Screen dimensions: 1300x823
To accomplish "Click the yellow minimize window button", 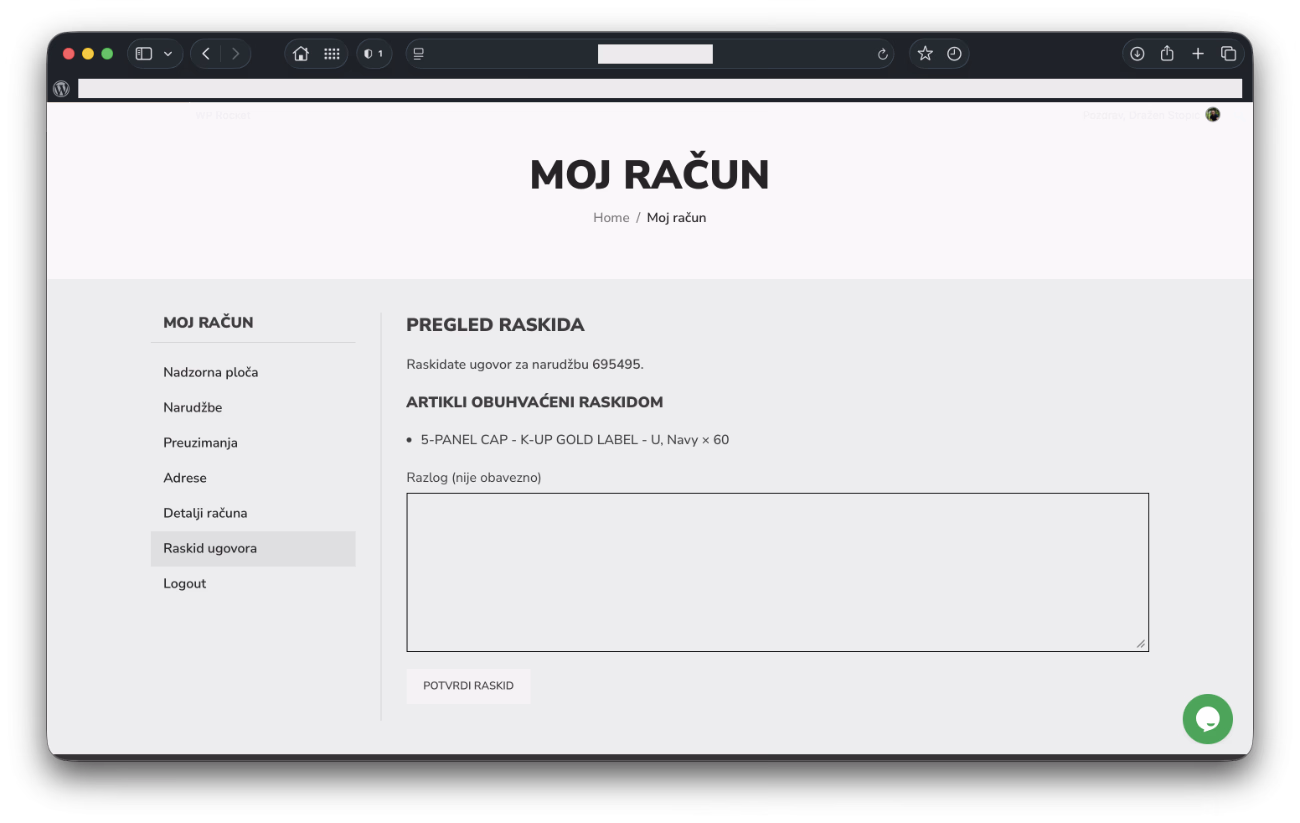I will [88, 54].
